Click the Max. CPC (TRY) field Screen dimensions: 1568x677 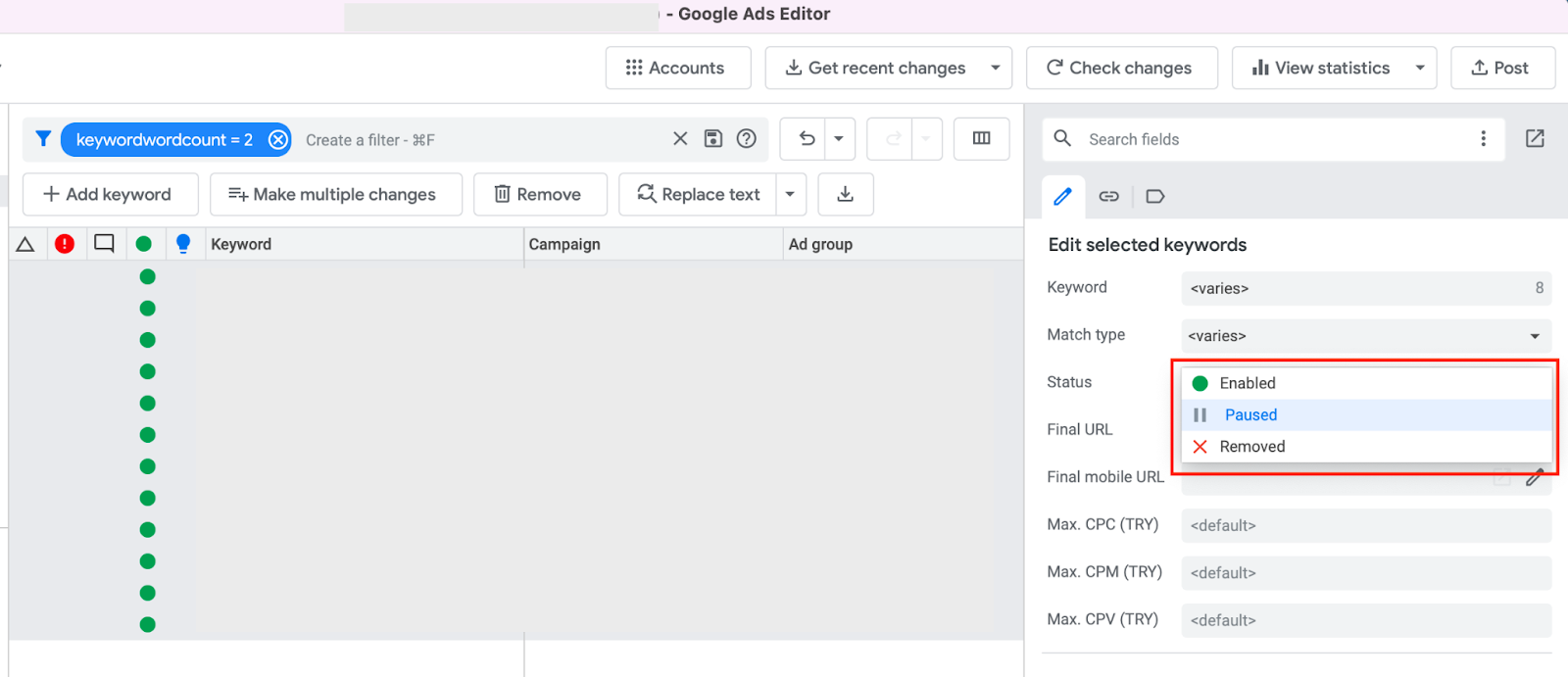[x=1366, y=525]
